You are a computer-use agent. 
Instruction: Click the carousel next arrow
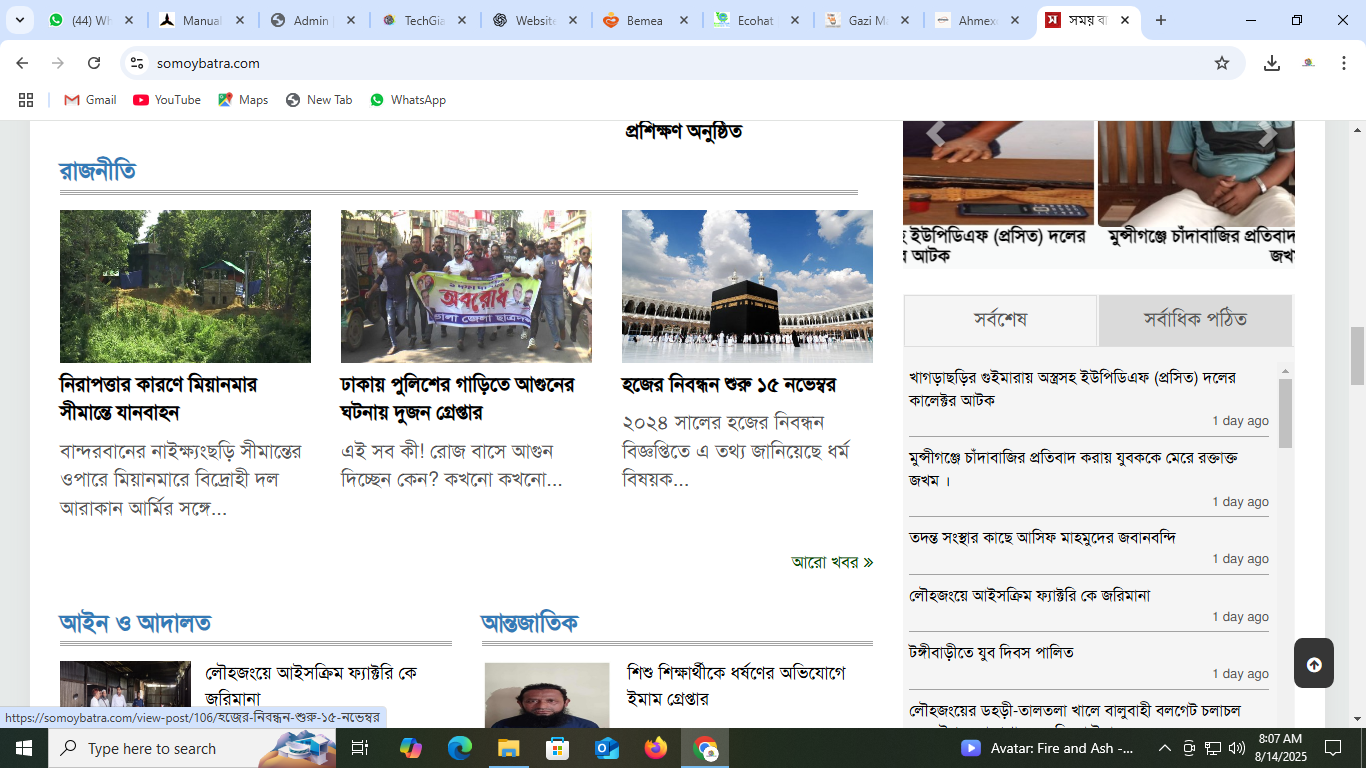[x=1267, y=133]
